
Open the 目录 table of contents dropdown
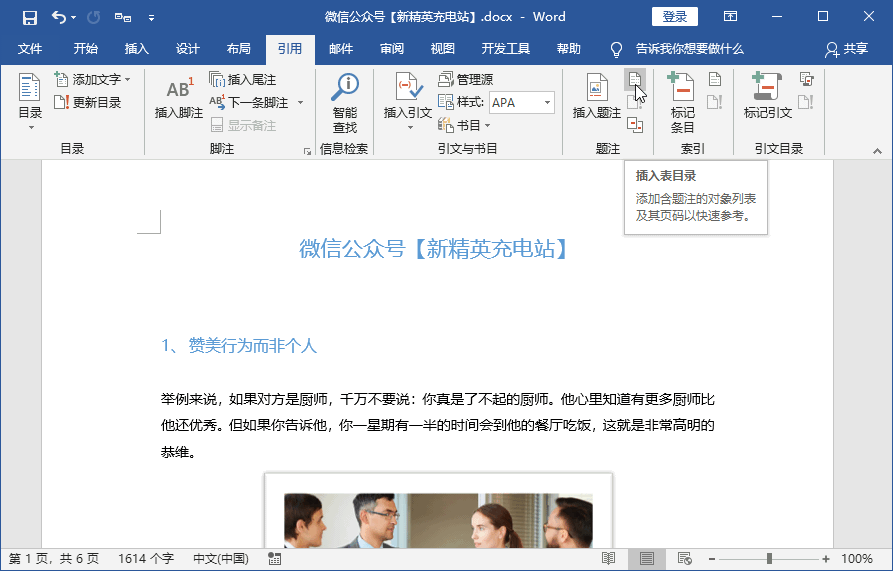click(x=30, y=101)
